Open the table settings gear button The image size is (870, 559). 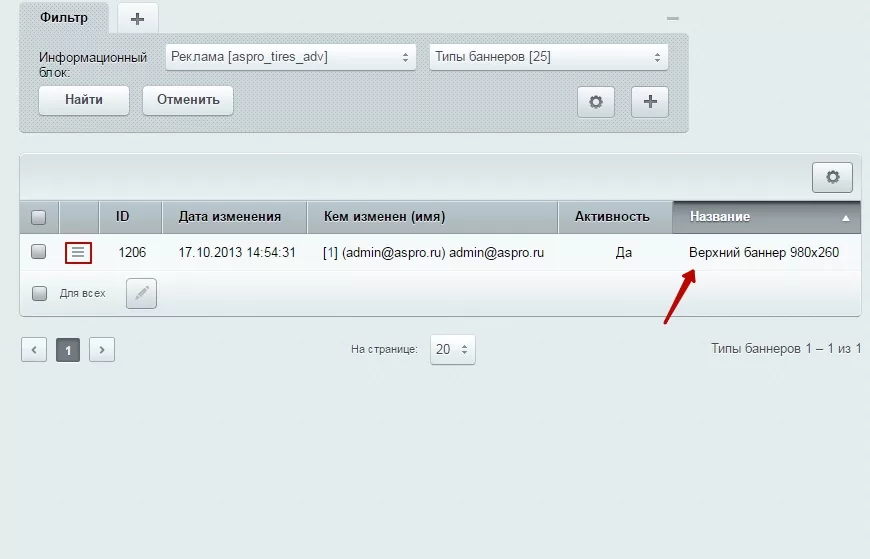point(832,177)
